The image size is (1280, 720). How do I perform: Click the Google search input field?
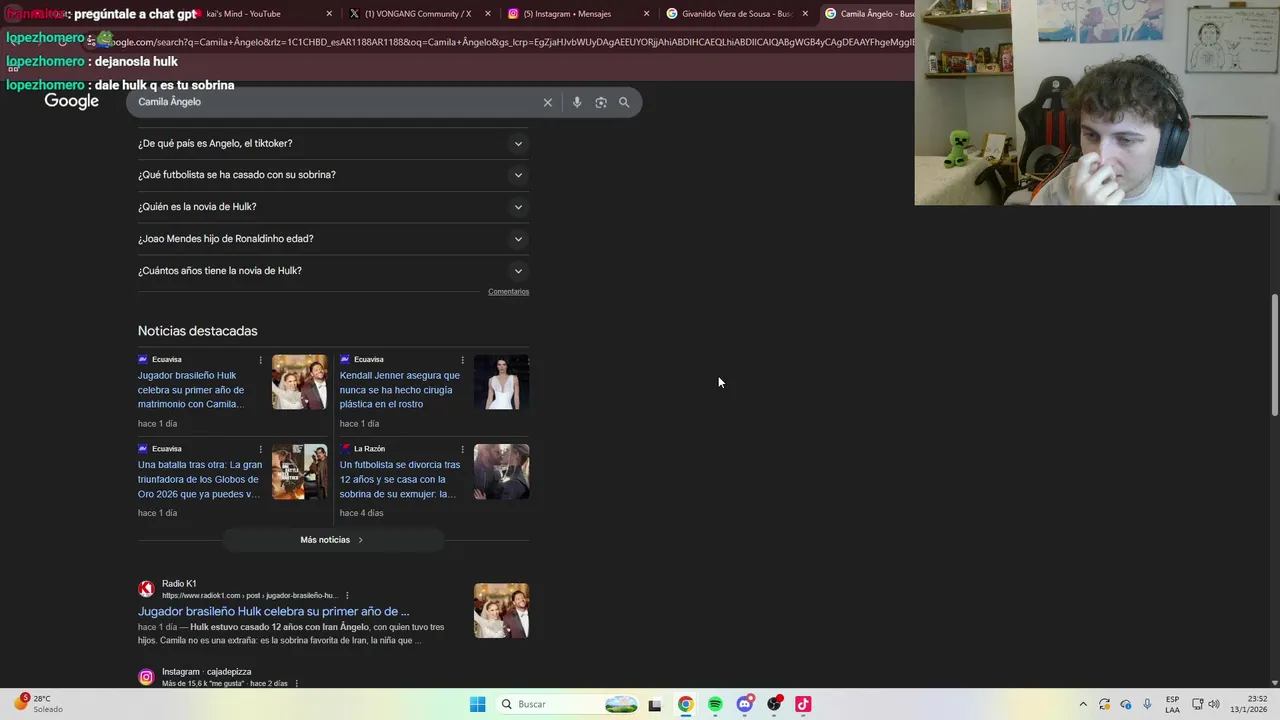[x=335, y=102]
